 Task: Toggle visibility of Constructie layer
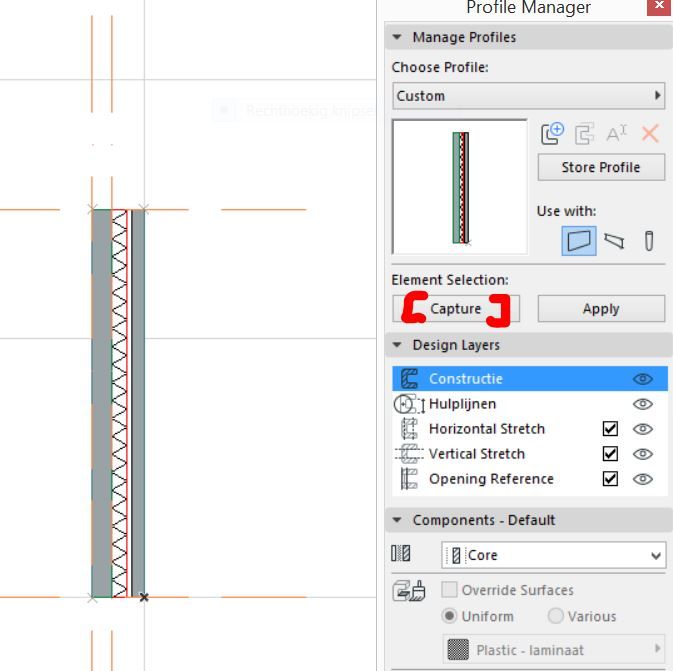pyautogui.click(x=643, y=379)
